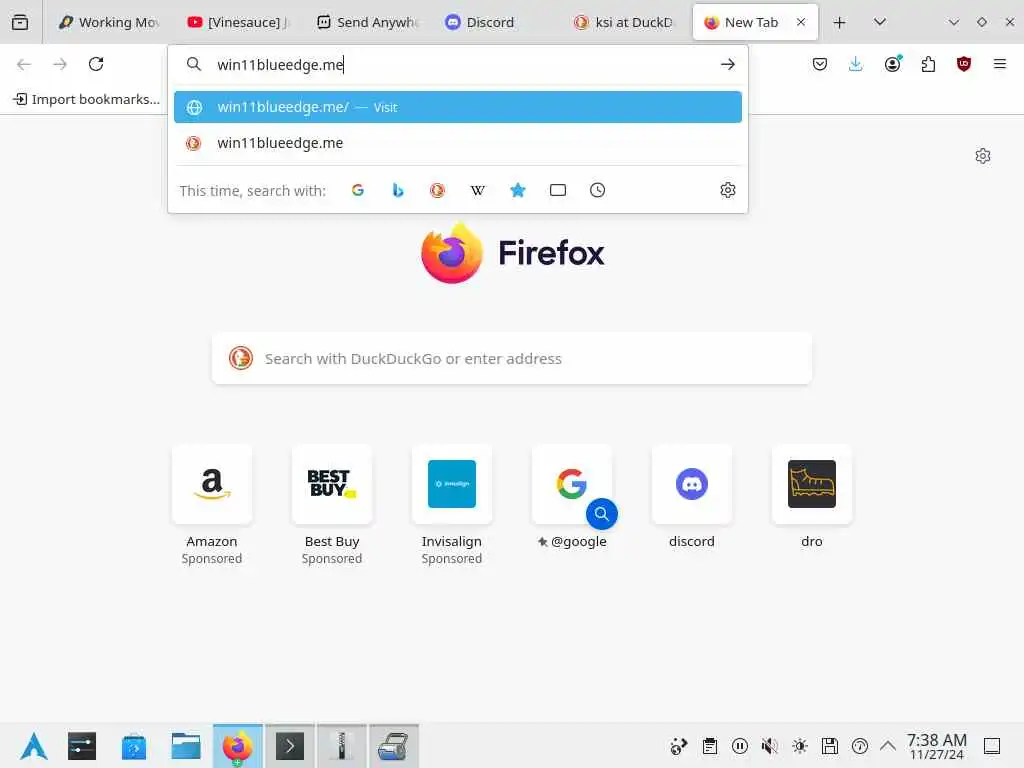This screenshot has width=1024, height=768.
Task: Click the media pause tray icon
Action: click(x=740, y=746)
